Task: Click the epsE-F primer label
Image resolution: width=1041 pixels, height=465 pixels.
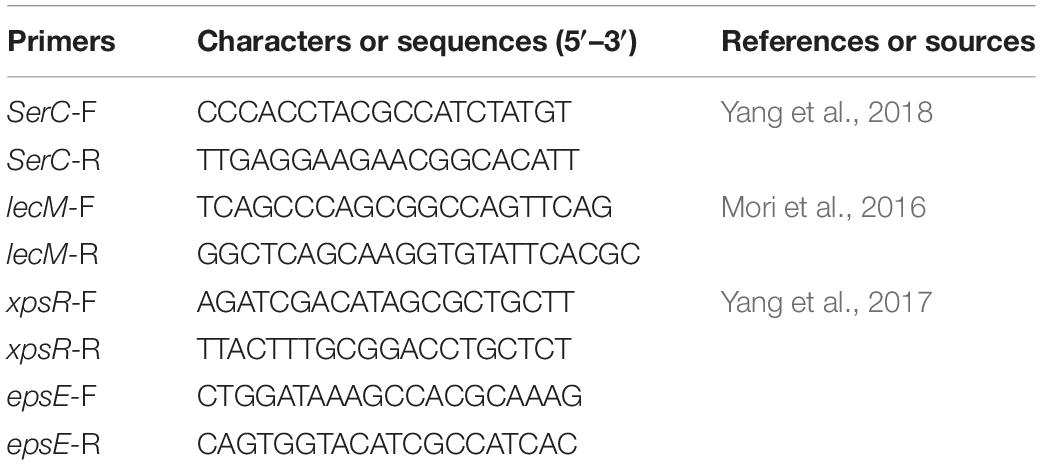Action: click(x=52, y=397)
